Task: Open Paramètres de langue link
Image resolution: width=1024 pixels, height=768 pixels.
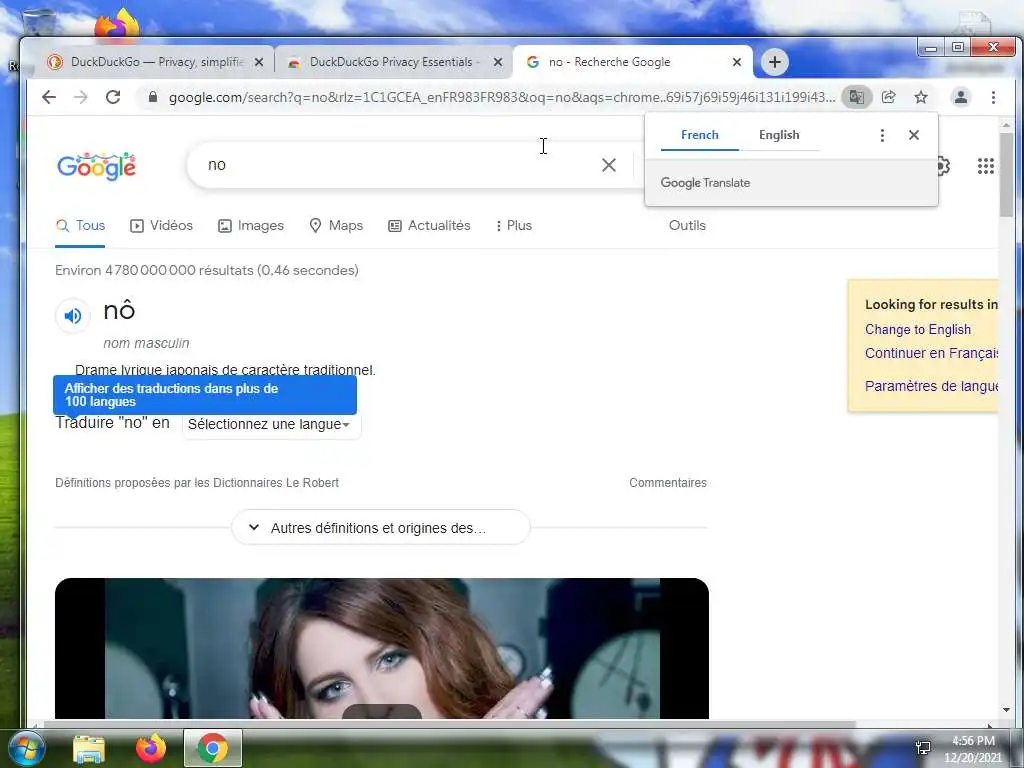Action: pyautogui.click(x=931, y=387)
